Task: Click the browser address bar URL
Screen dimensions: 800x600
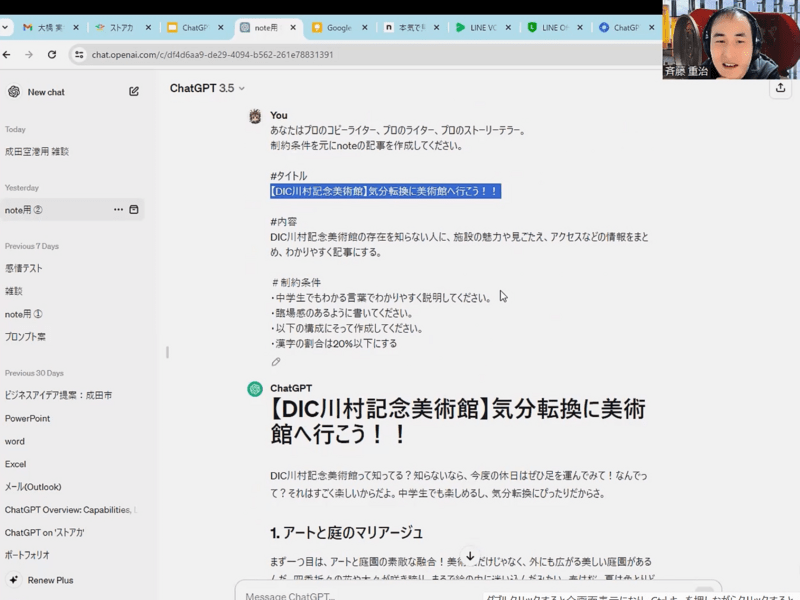Action: click(212, 54)
